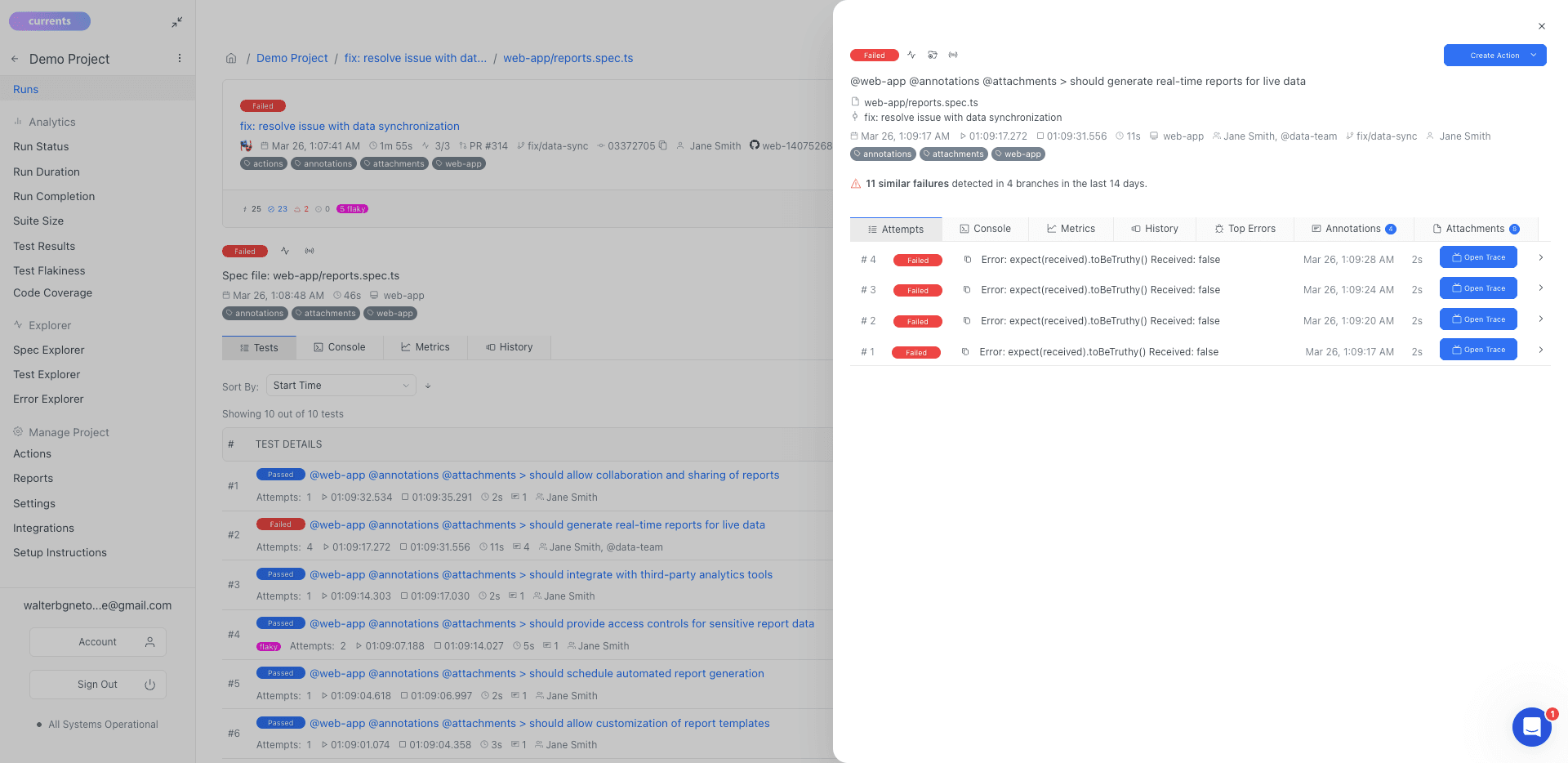The height and width of the screenshot is (763, 1568).
Task: Switch to the Metrics tab in the details panel
Action: [x=1071, y=229]
